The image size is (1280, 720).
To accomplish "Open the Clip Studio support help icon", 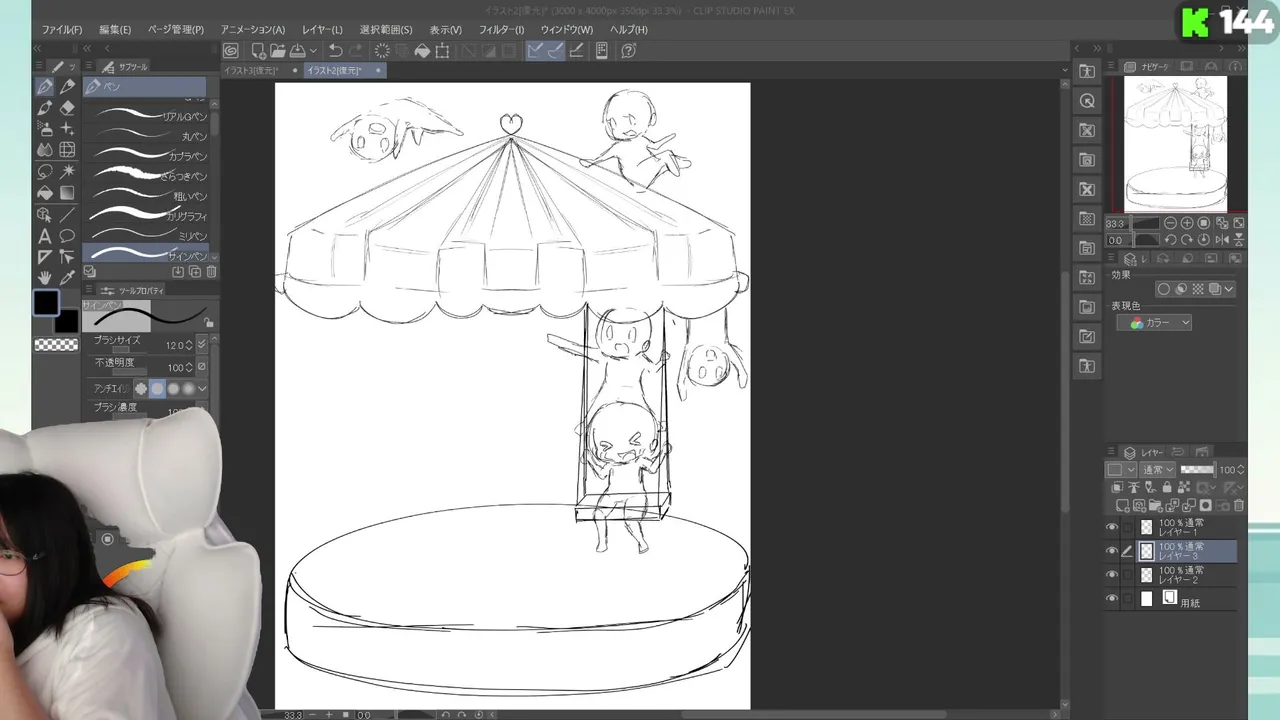I will tap(629, 51).
